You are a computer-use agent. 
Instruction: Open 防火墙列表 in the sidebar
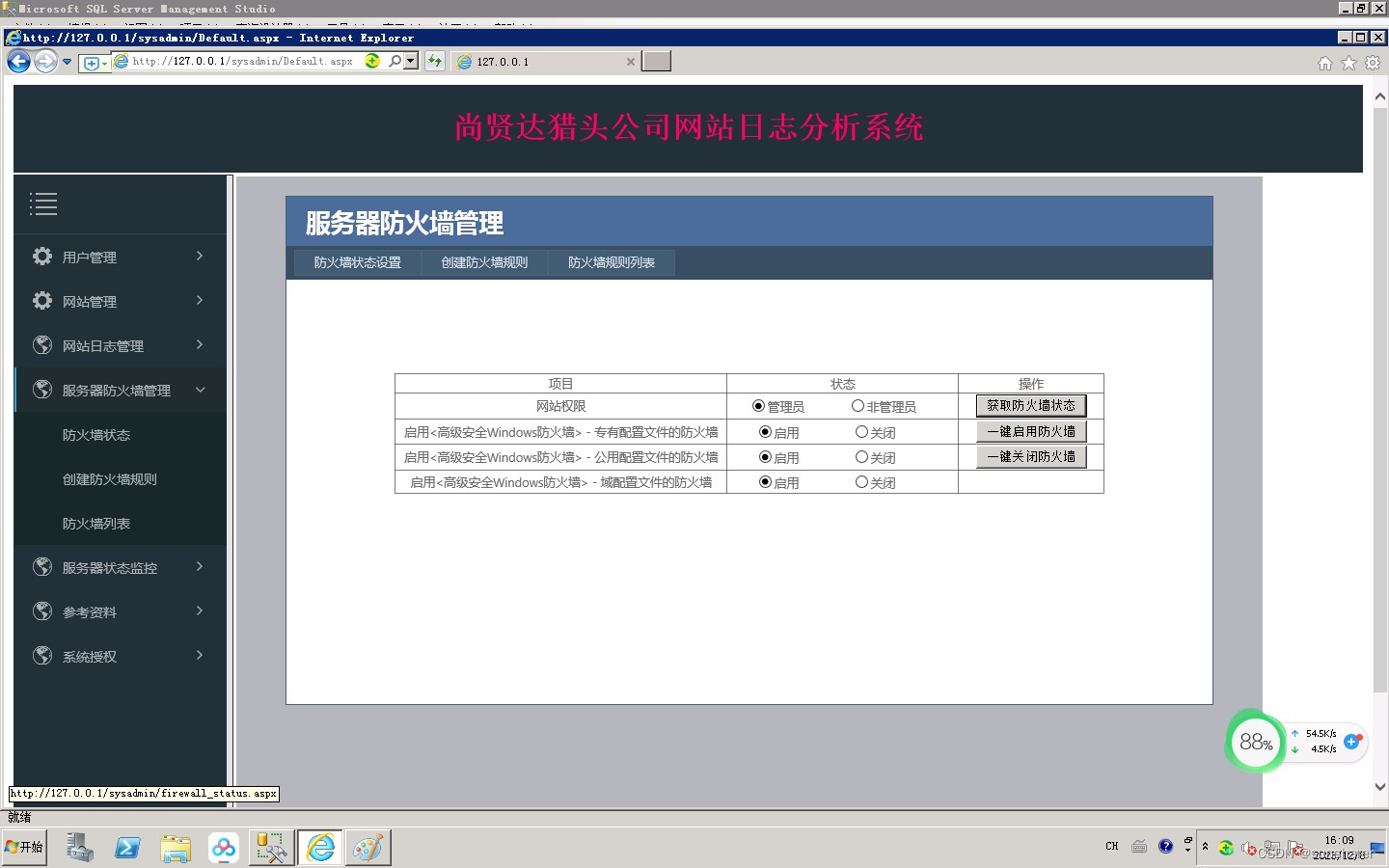(x=96, y=524)
